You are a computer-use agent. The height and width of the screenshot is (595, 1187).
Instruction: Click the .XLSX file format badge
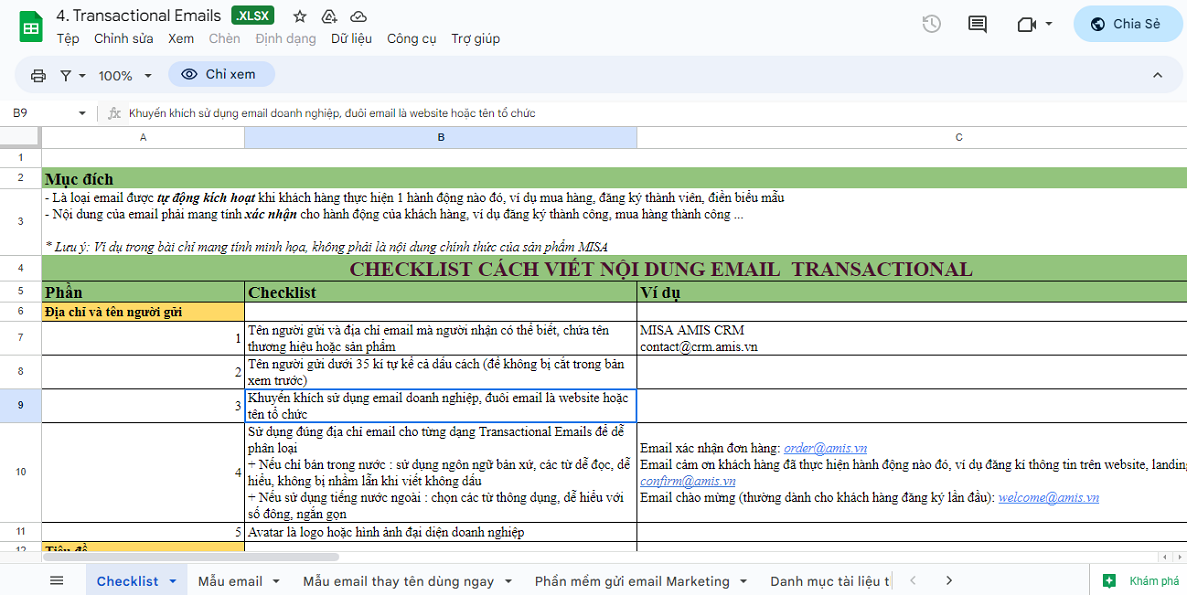[x=253, y=16]
